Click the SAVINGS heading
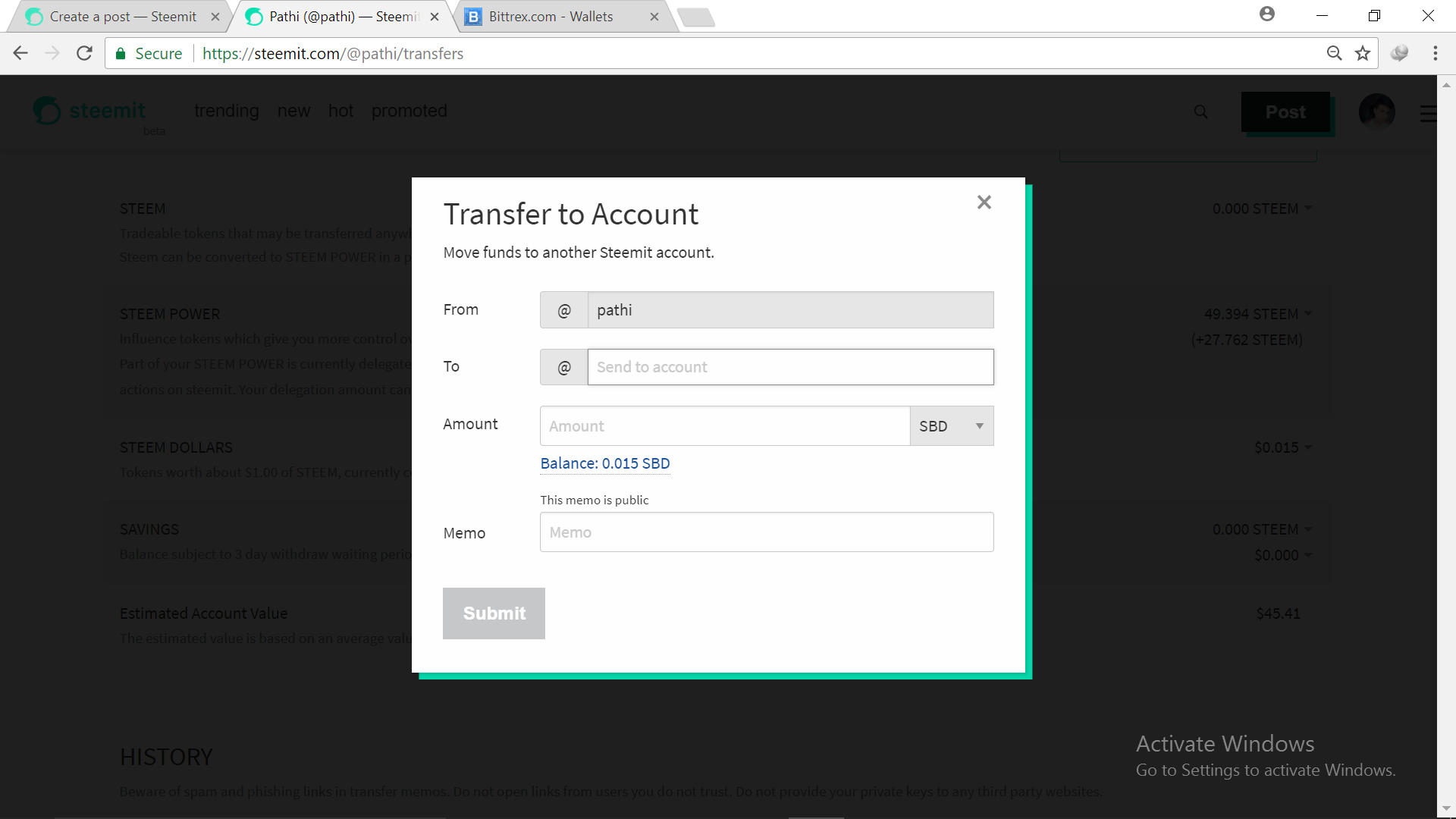 point(149,529)
